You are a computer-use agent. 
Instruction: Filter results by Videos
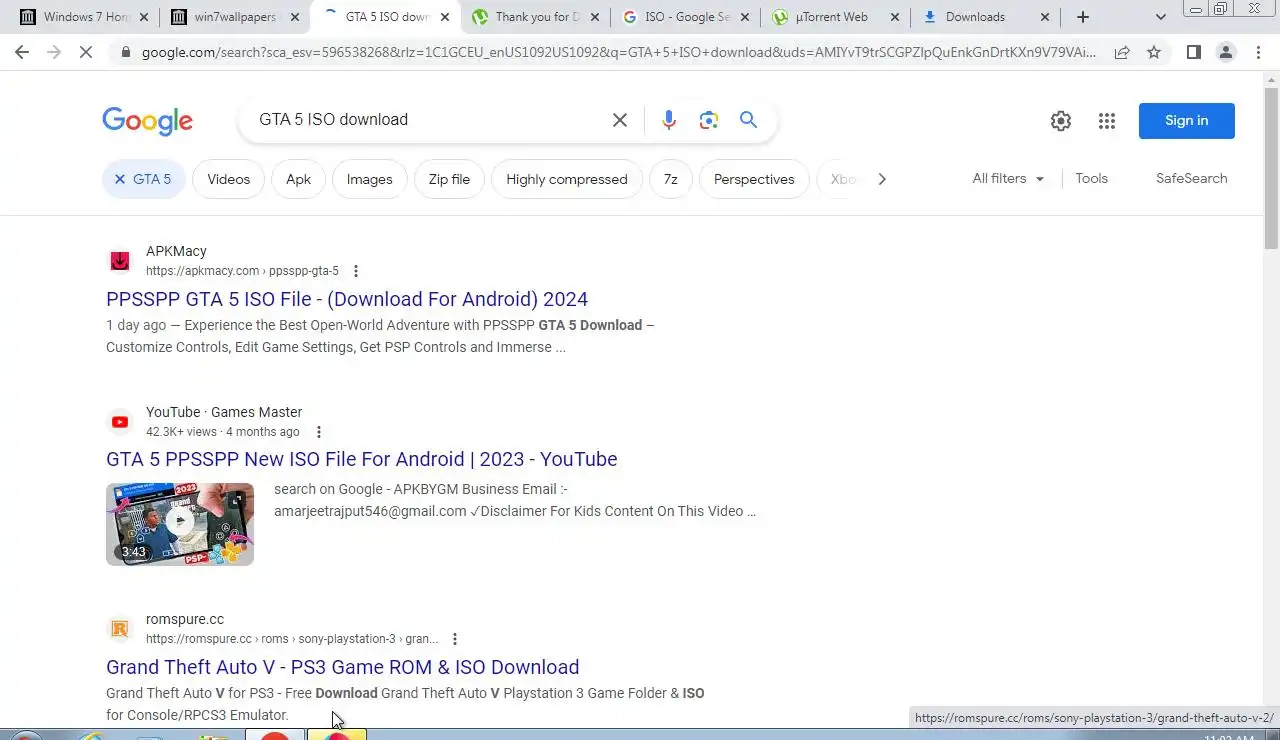click(x=228, y=179)
